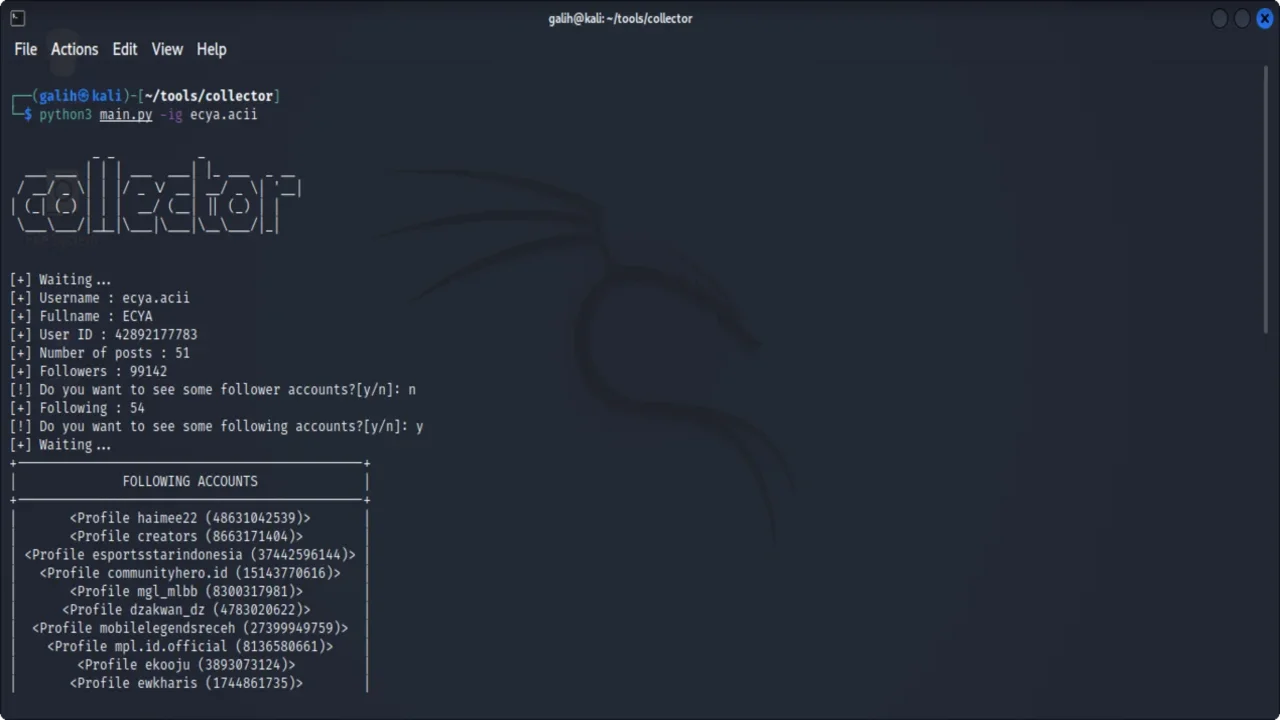Maximize the terminal window
Screen dimensions: 1280x720
click(1242, 19)
